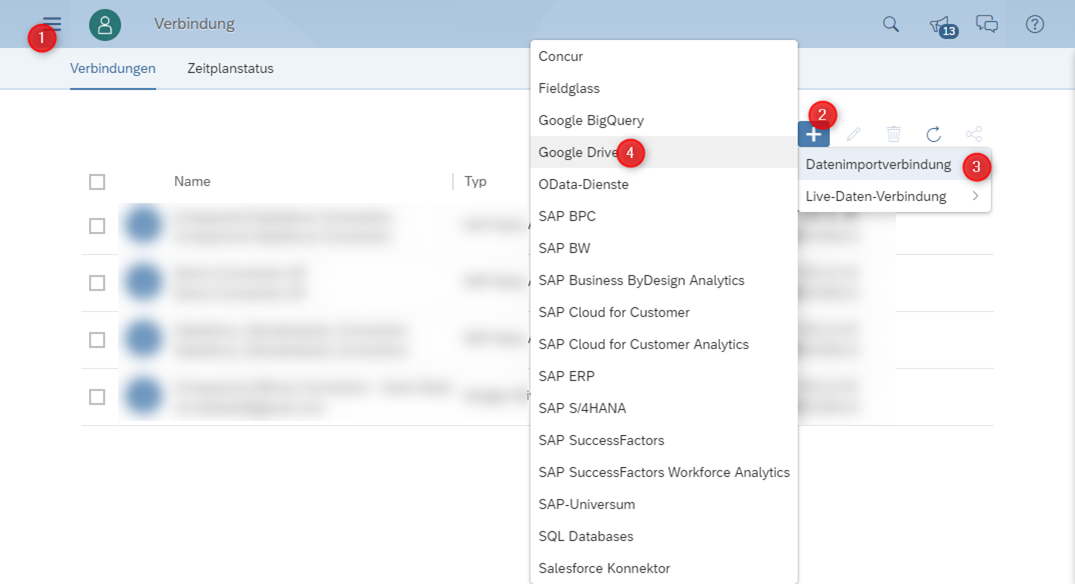Click the Name column header
Image resolution: width=1075 pixels, height=584 pixels.
click(x=192, y=182)
